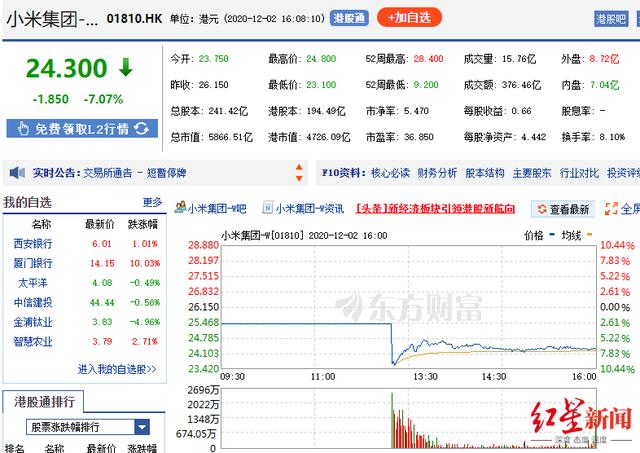640x453 pixels.
Task: Click 免费领取L2行情 banner button
Action: pyautogui.click(x=82, y=129)
